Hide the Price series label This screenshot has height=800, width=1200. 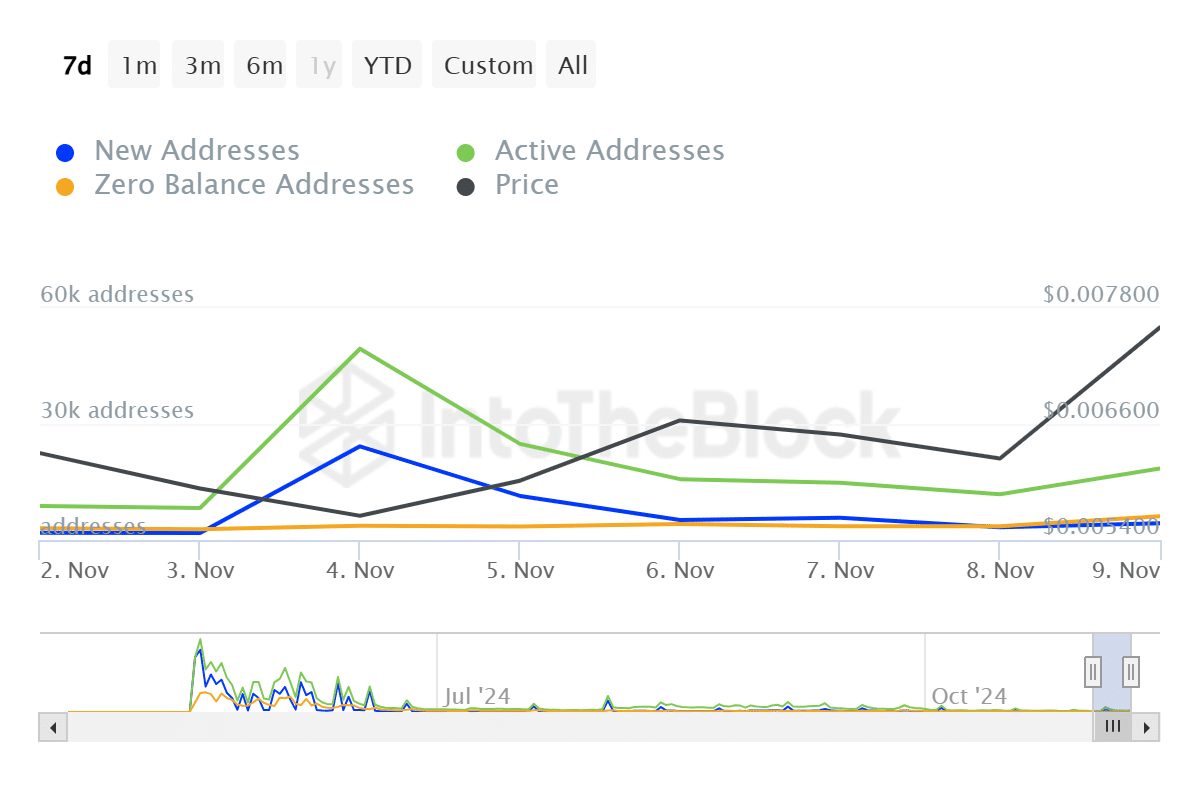(527, 185)
